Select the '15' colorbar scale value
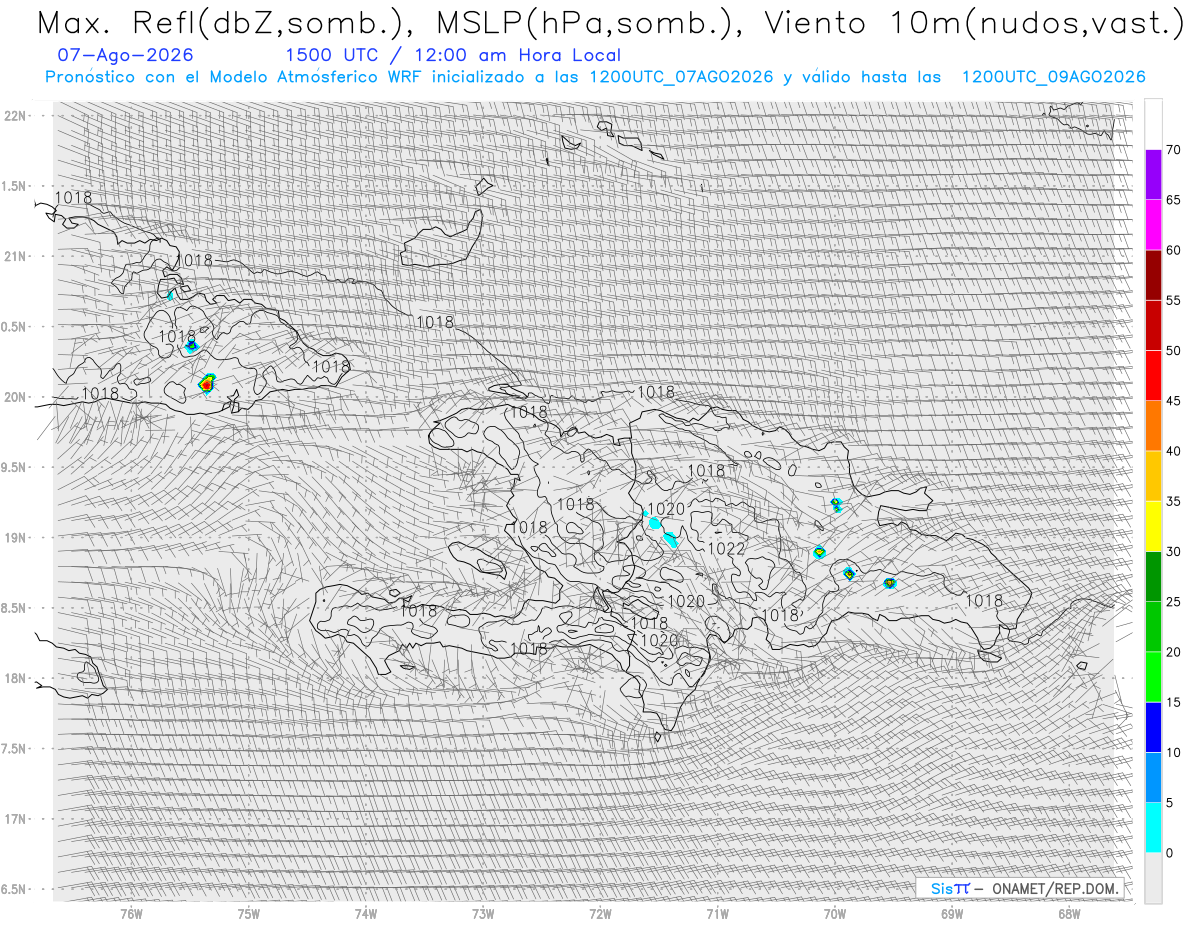 coord(1173,702)
